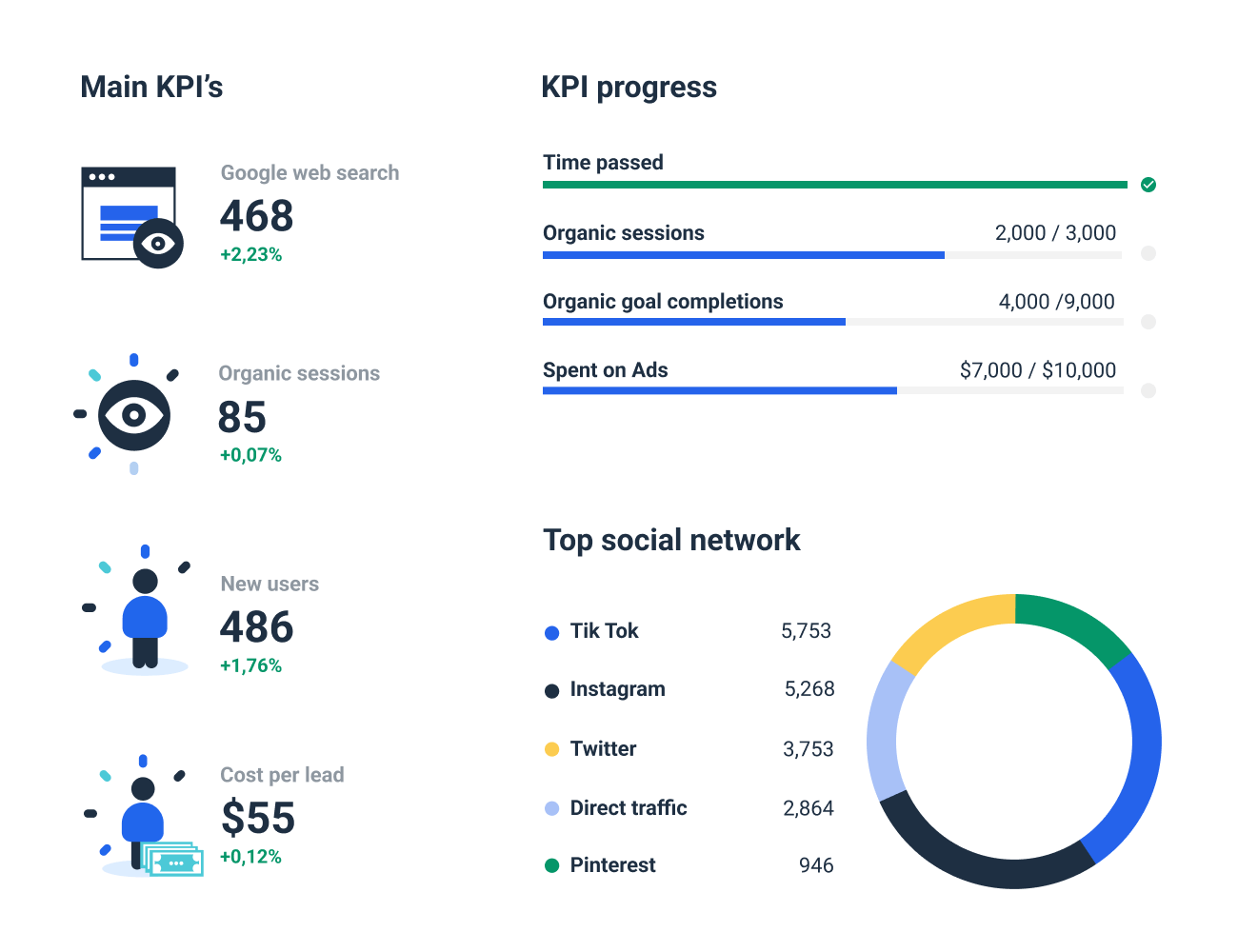This screenshot has height=952, width=1238.
Task: Click the 5,753 Tik Tok count
Action: pos(807,631)
